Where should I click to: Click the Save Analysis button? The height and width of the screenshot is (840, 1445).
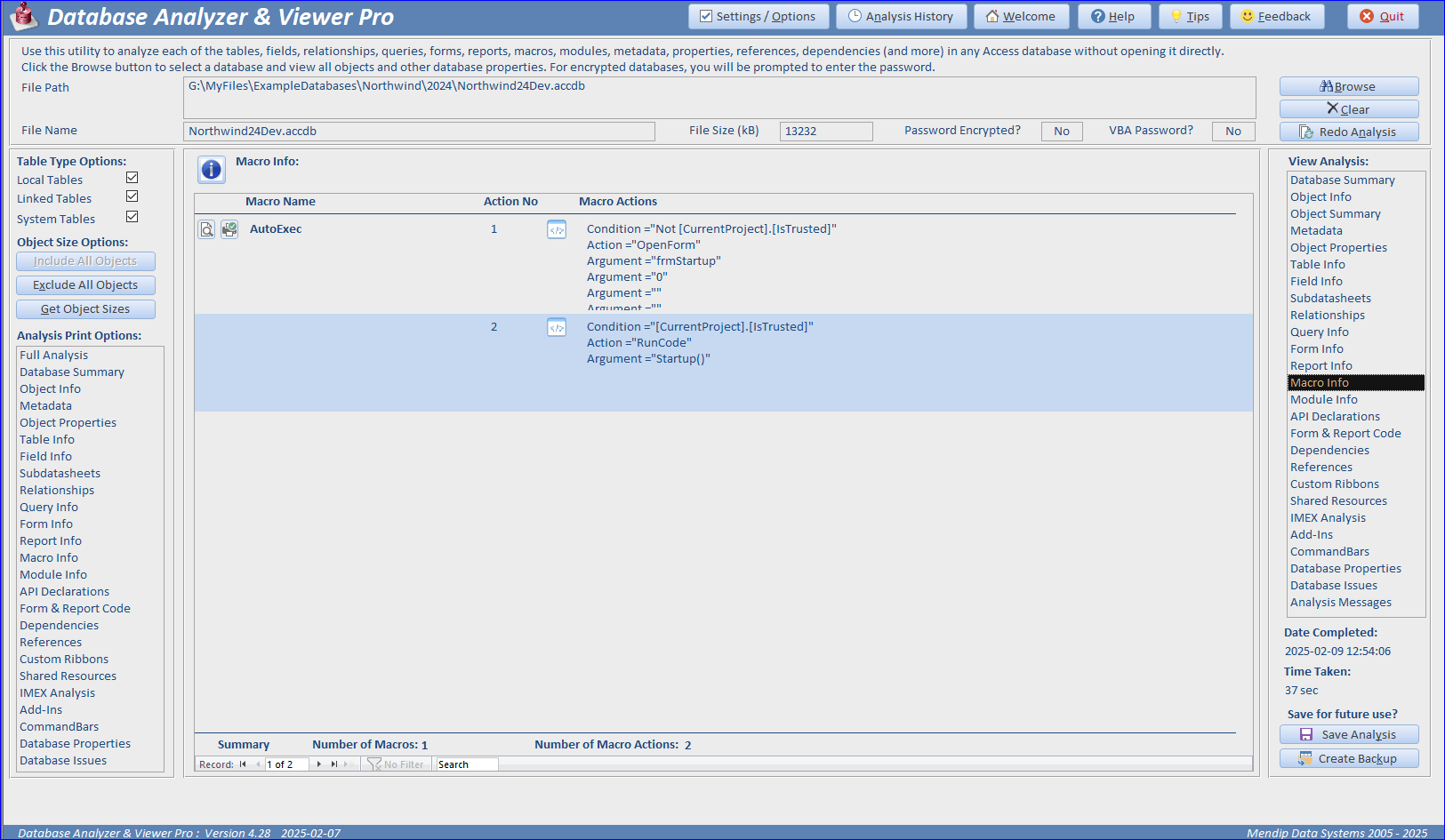tap(1349, 734)
